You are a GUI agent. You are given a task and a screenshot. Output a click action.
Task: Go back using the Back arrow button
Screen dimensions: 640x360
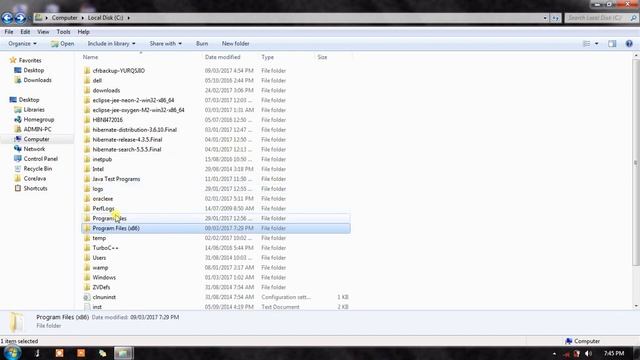pos(7,18)
